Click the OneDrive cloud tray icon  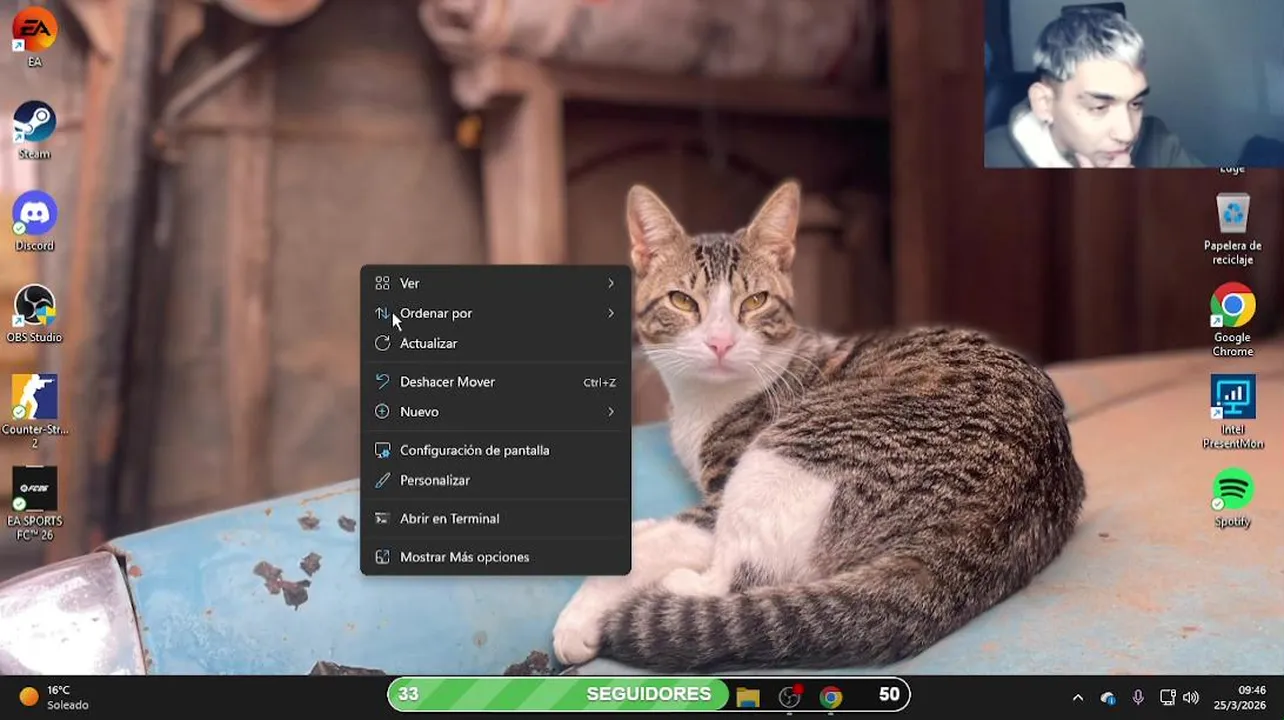[x=1108, y=697]
